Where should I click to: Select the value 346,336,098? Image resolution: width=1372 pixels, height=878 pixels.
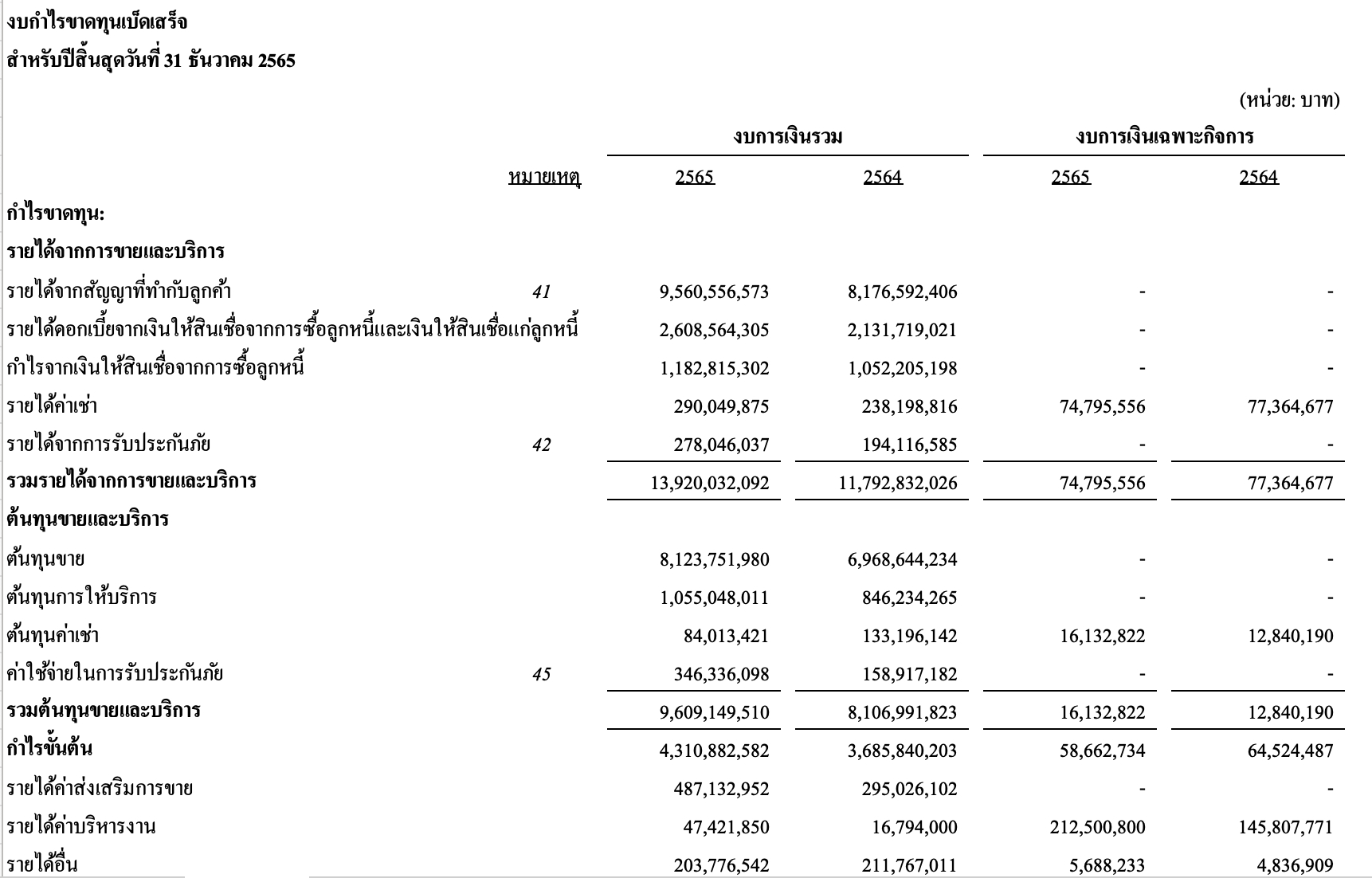(x=722, y=675)
